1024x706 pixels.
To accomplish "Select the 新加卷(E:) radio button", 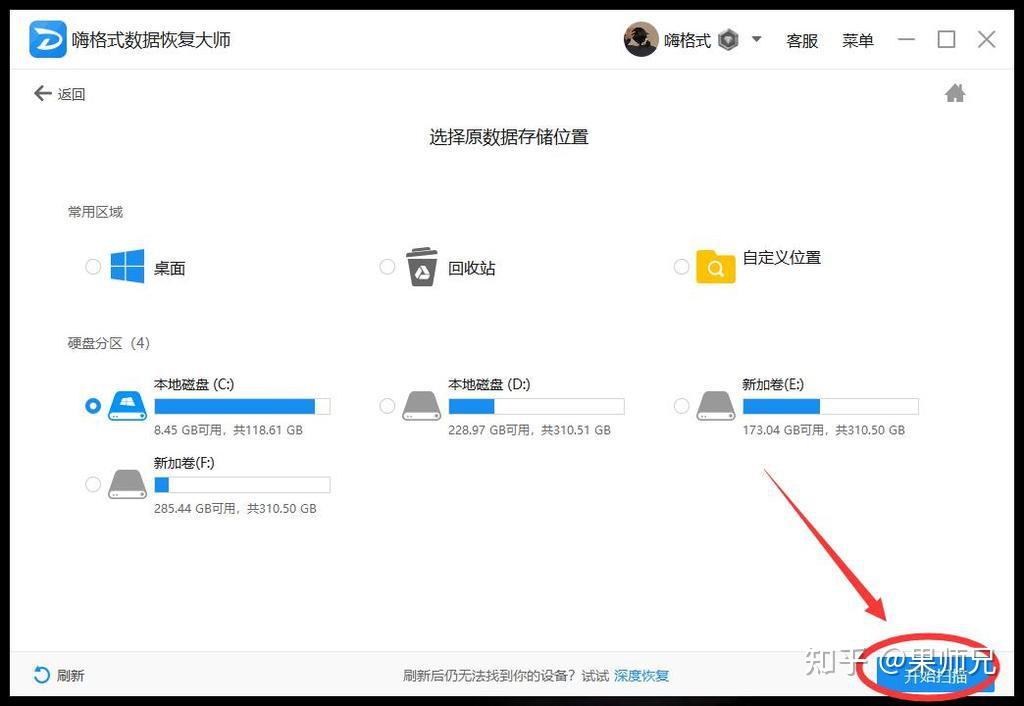I will [681, 406].
